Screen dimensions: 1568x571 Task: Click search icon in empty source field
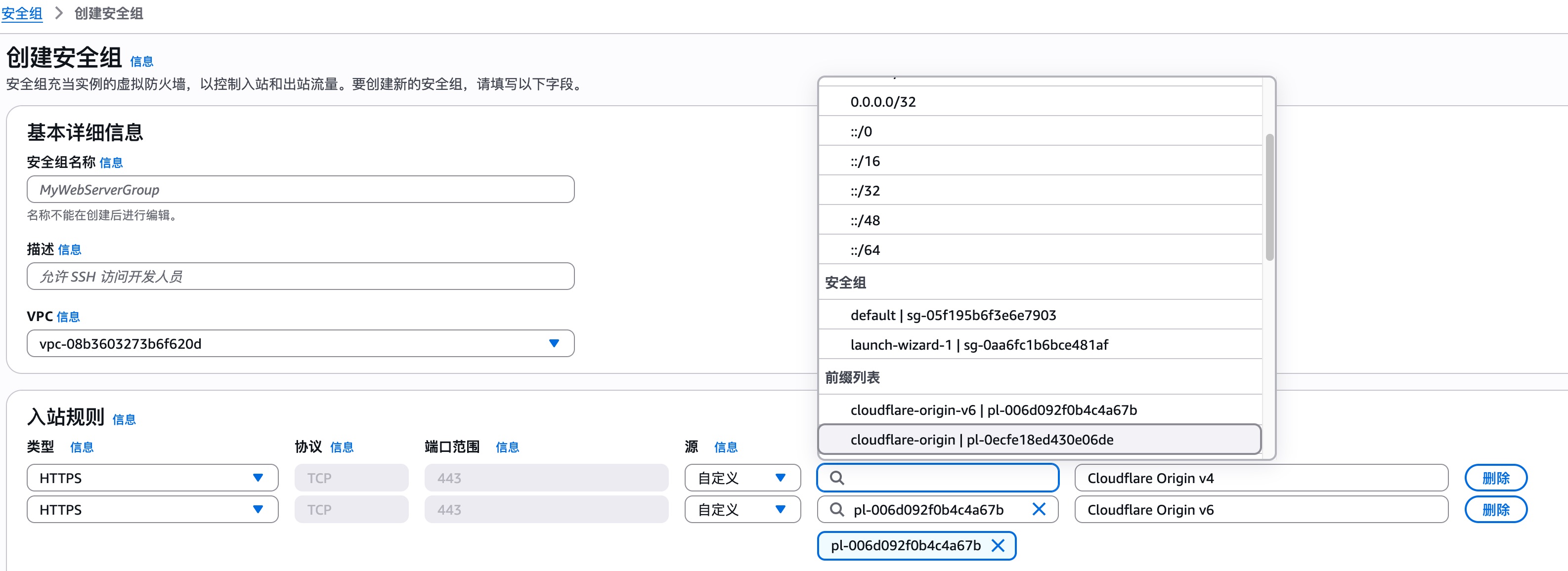pyautogui.click(x=837, y=478)
